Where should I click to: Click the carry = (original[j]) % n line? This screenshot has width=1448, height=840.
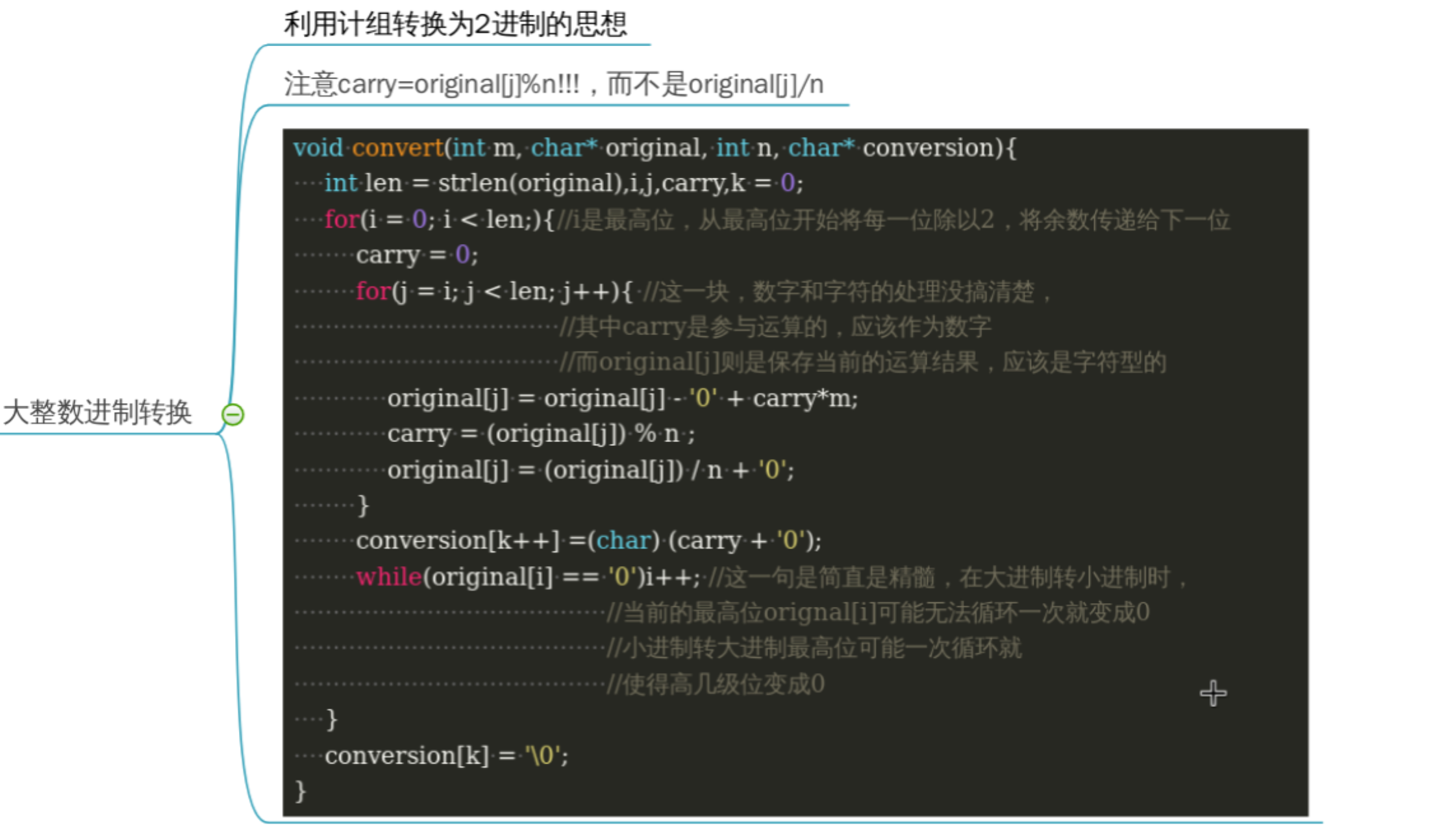[540, 434]
